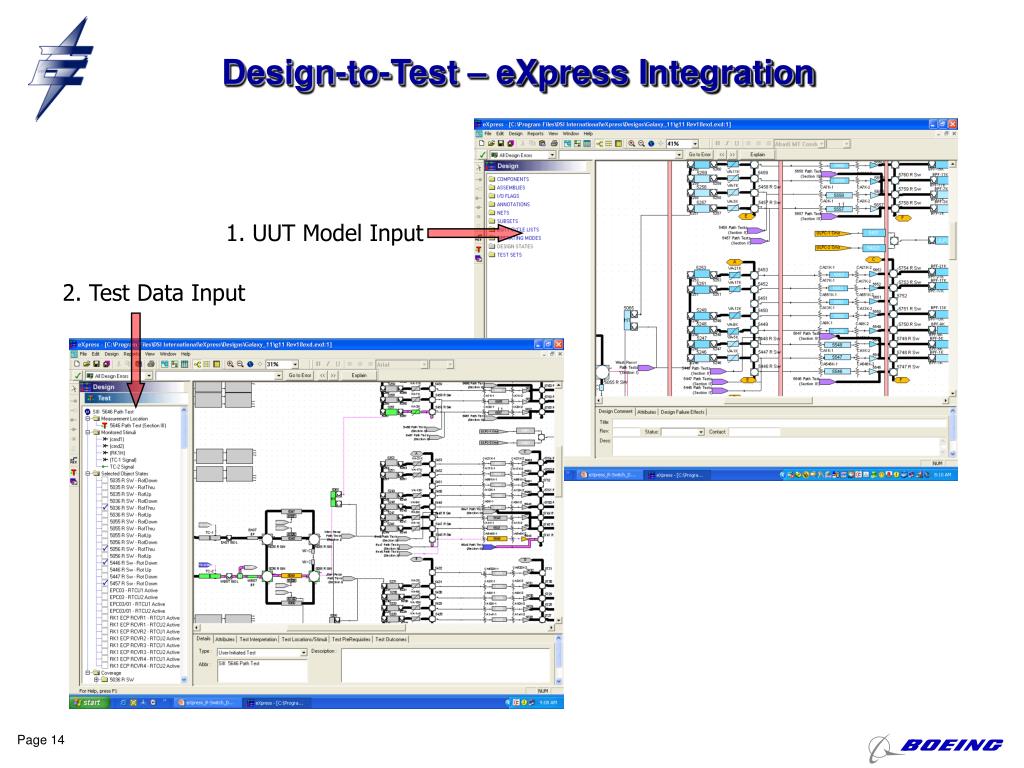Screen dimensions: 1024x768
Task: Click Save icon in upper eXpress window toolbar
Action: (x=501, y=144)
